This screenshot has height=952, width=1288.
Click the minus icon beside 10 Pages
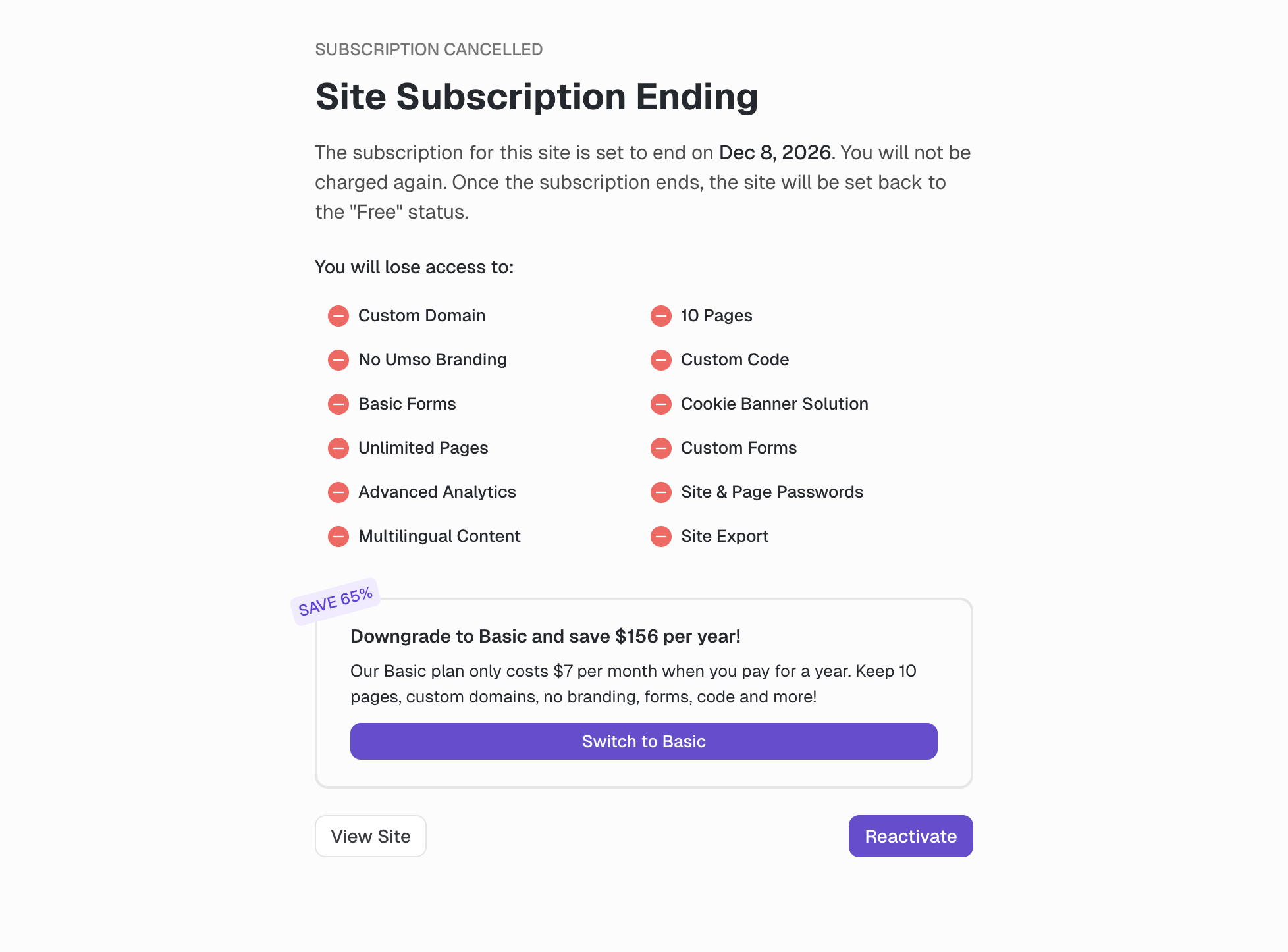[x=661, y=316]
